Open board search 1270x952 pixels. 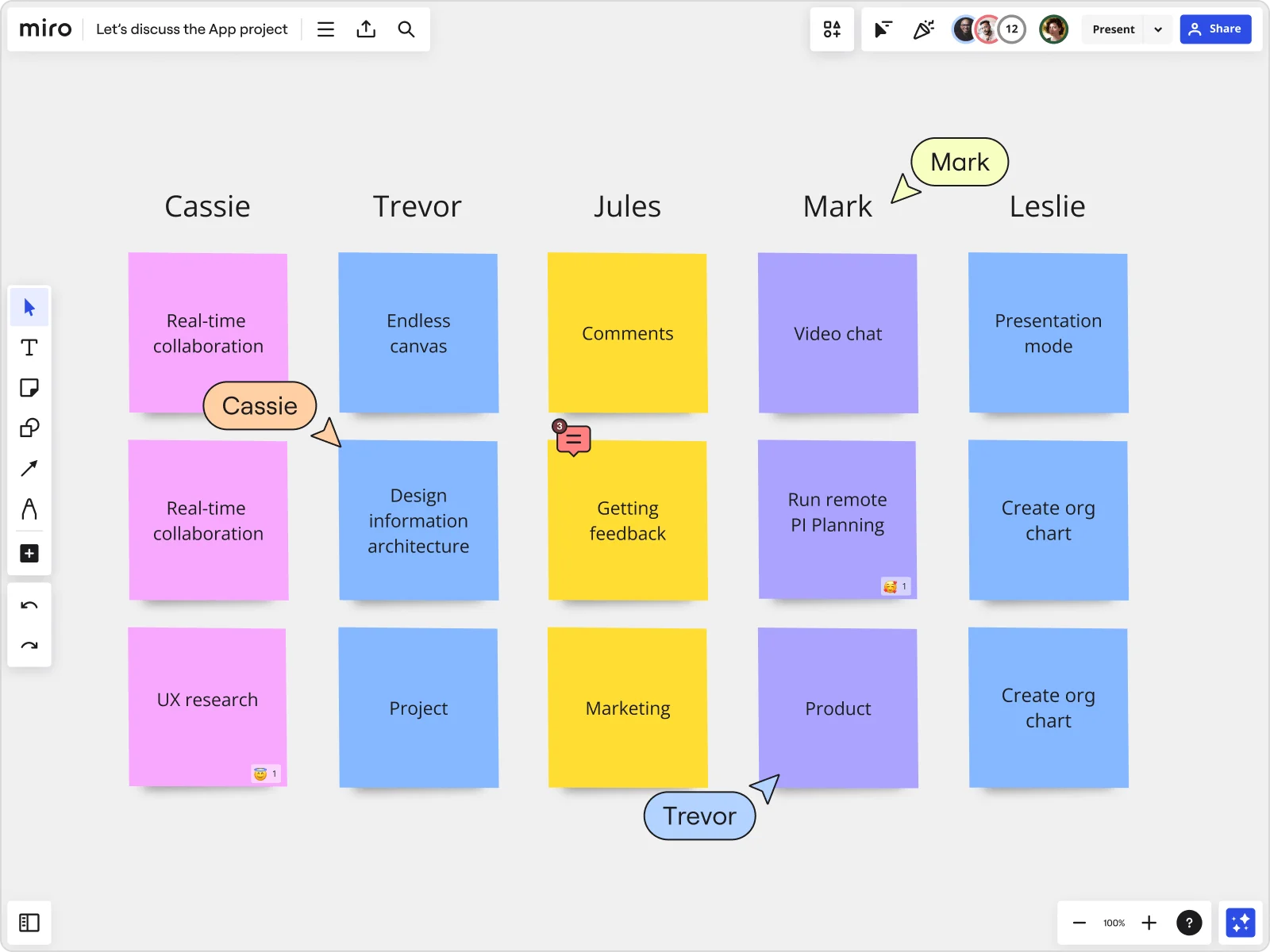(x=406, y=29)
